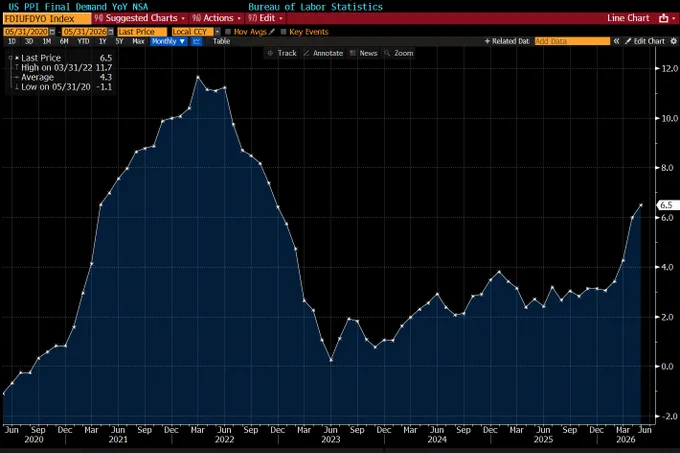This screenshot has height=453, width=680.
Task: Select the 1Y range tab
Action: (x=102, y=41)
